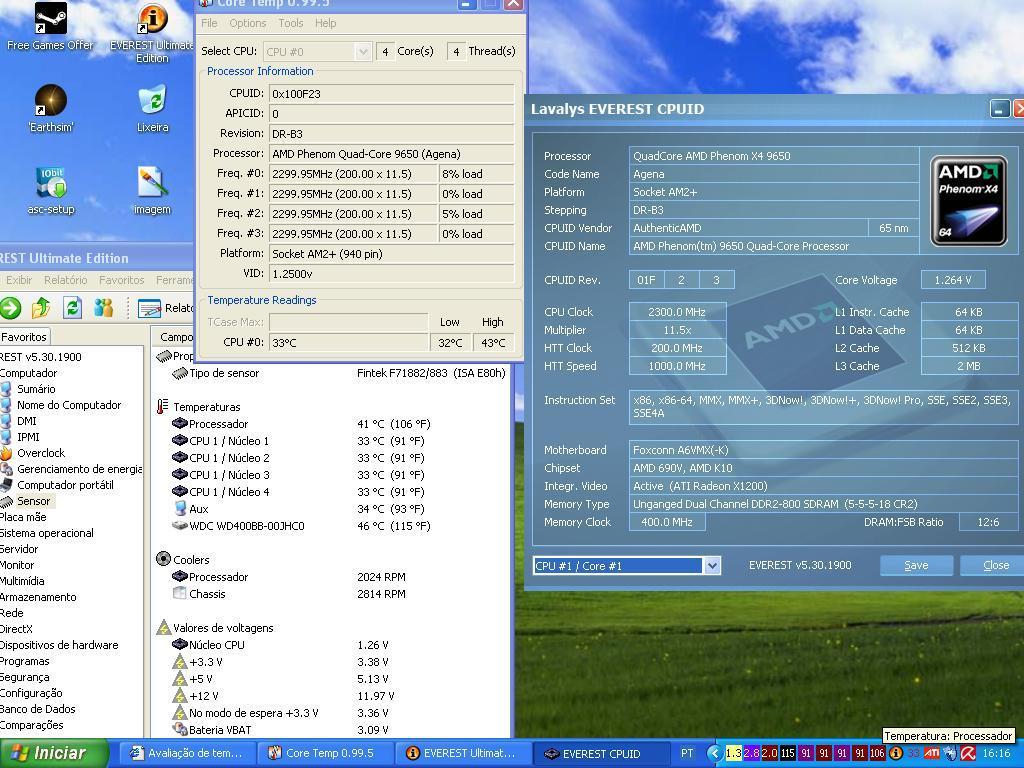This screenshot has width=1024, height=768.
Task: Click the Iniciar start button
Action: (54, 753)
